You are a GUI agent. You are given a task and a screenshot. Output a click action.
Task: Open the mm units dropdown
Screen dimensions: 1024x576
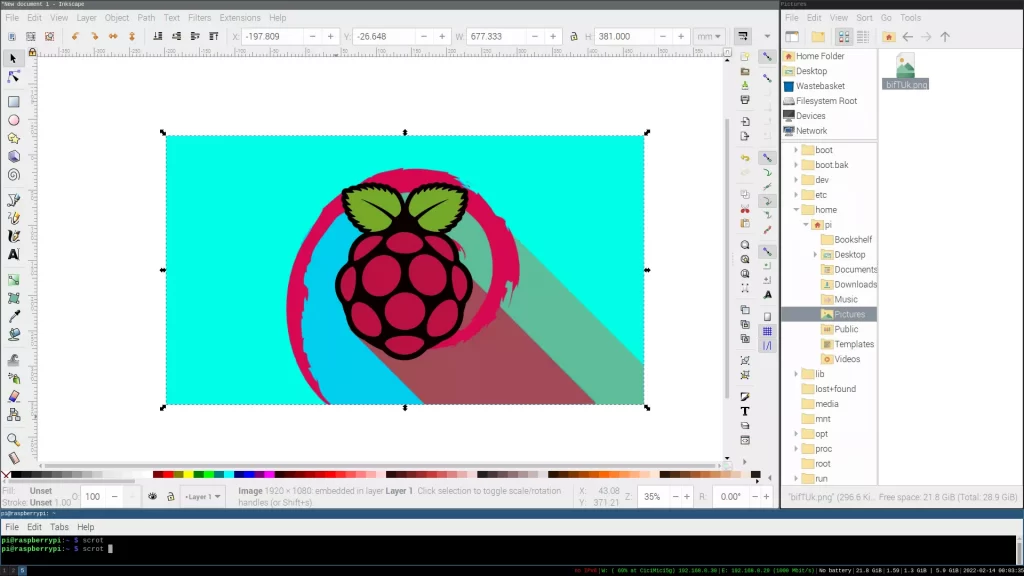coord(709,37)
